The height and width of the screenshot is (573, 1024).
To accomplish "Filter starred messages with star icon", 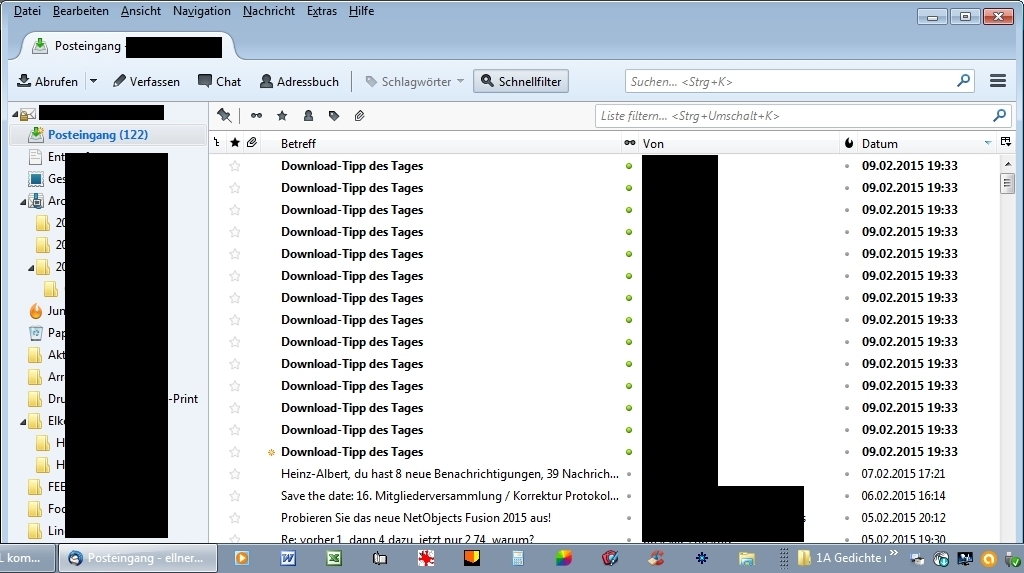I will (282, 116).
